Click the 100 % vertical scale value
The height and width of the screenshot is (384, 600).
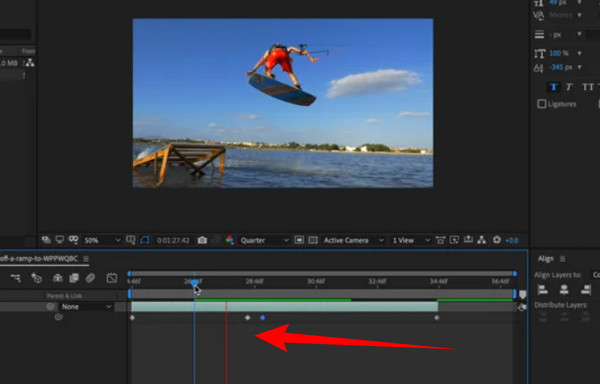point(559,53)
